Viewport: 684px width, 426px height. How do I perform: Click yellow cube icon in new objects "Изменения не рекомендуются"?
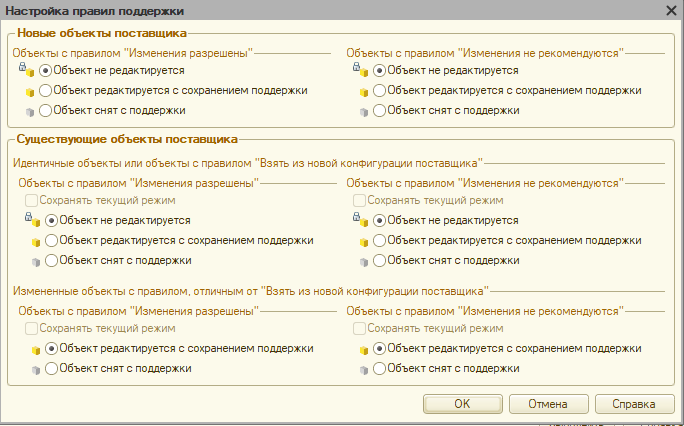tap(364, 92)
